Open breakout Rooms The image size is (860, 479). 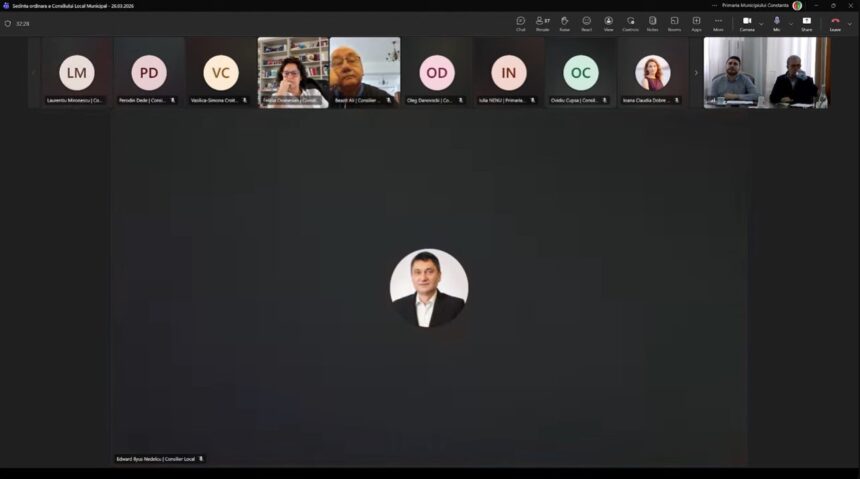coord(674,23)
